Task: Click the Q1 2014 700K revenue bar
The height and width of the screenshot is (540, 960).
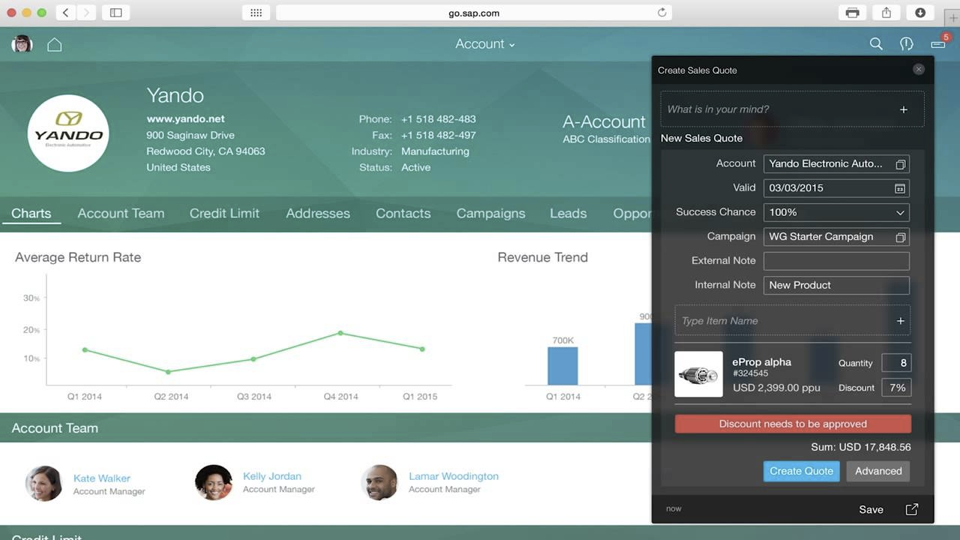Action: pyautogui.click(x=563, y=366)
